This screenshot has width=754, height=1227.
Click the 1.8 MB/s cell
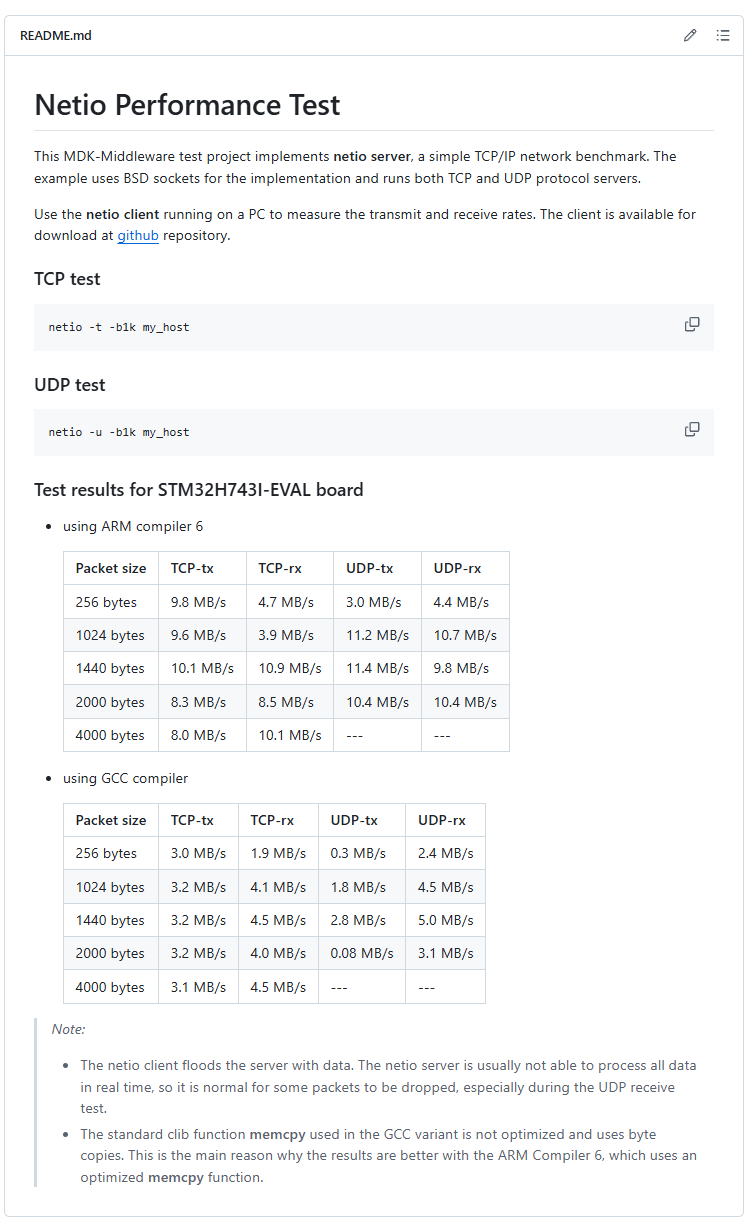(x=362, y=887)
